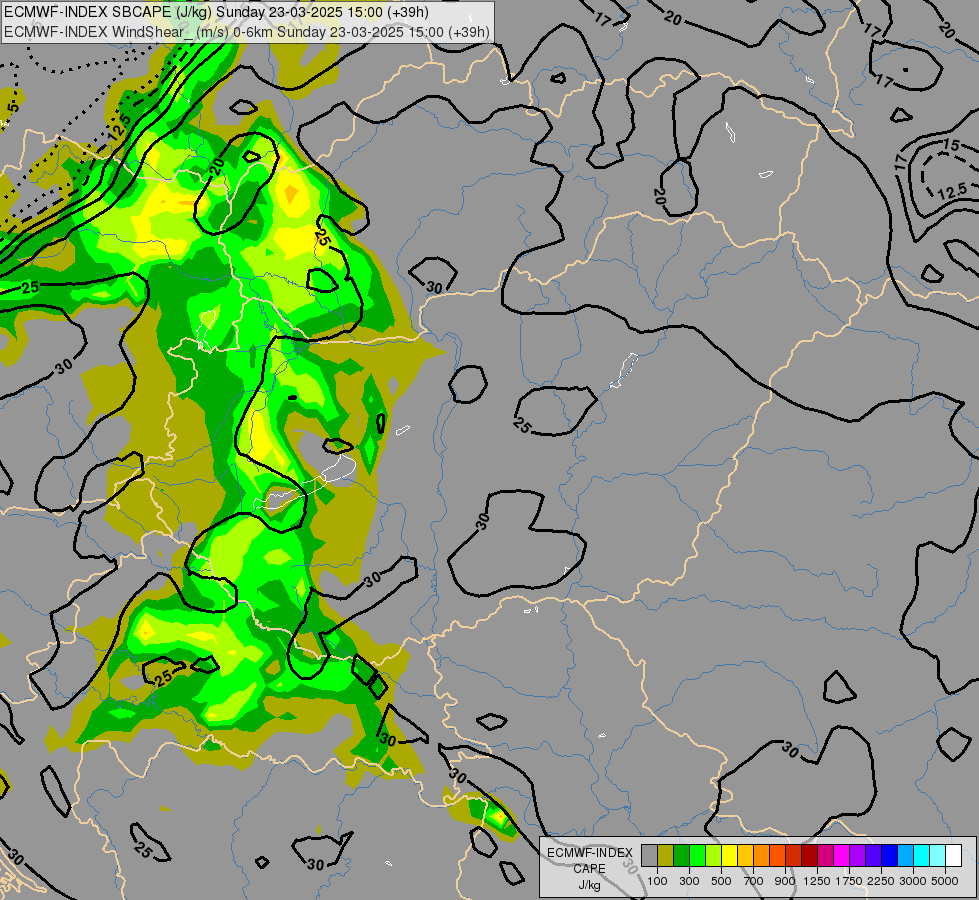
Task: Choose the pure yellow legend swatch
Action: 729,855
